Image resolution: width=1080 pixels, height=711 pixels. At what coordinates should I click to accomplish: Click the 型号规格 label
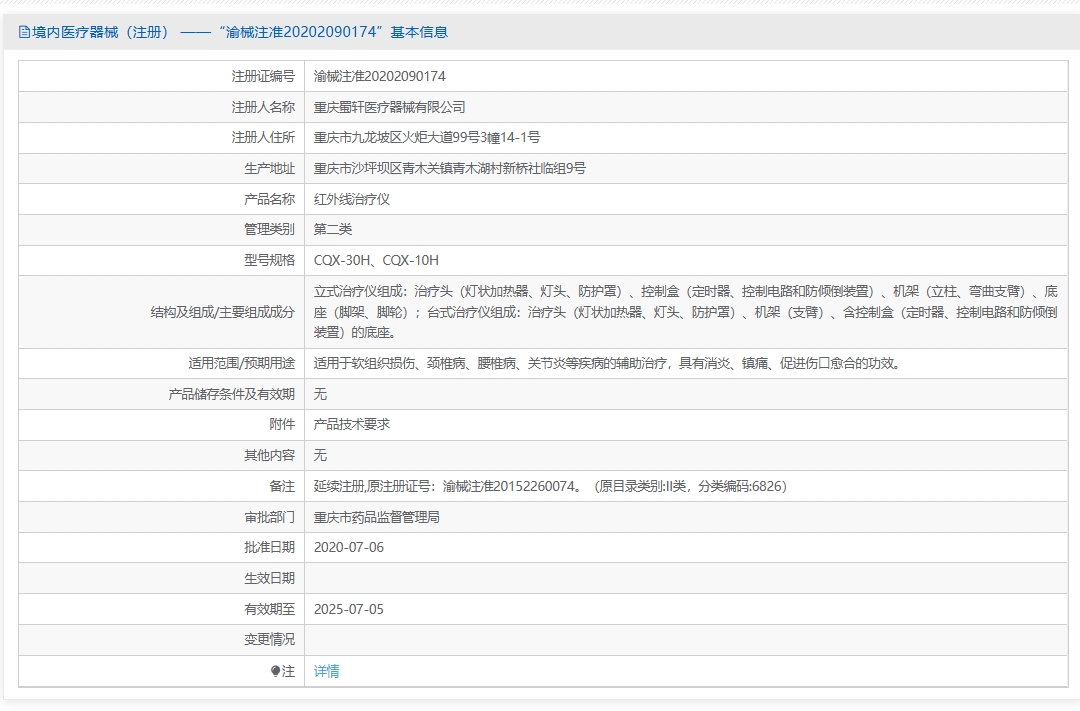(x=269, y=260)
